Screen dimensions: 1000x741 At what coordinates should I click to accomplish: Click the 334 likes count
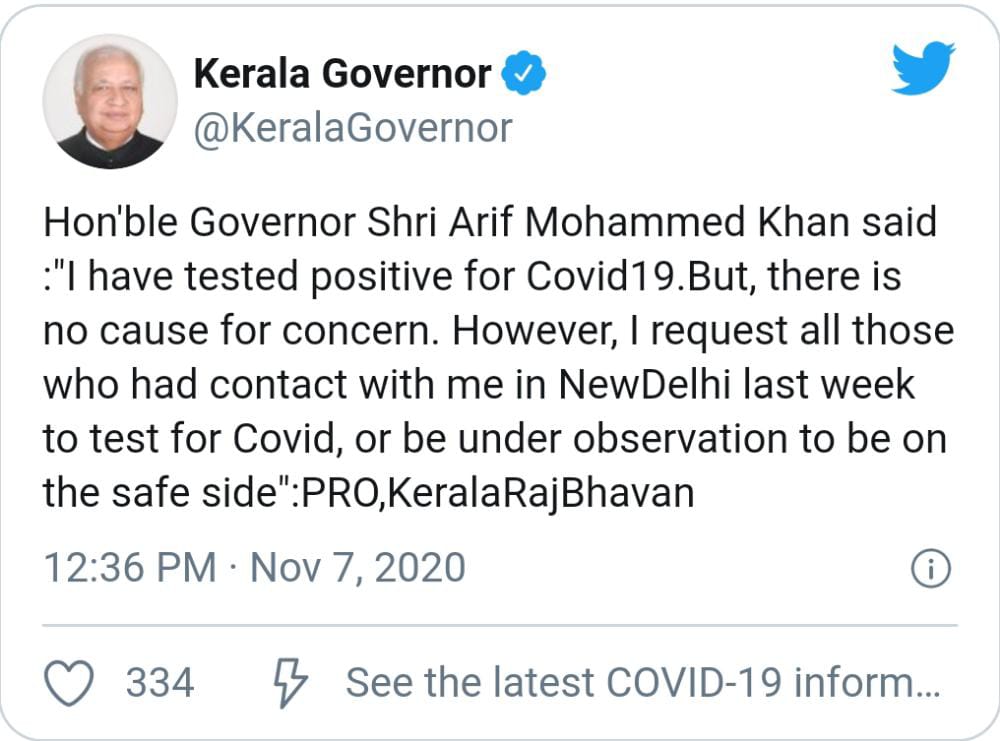160,683
